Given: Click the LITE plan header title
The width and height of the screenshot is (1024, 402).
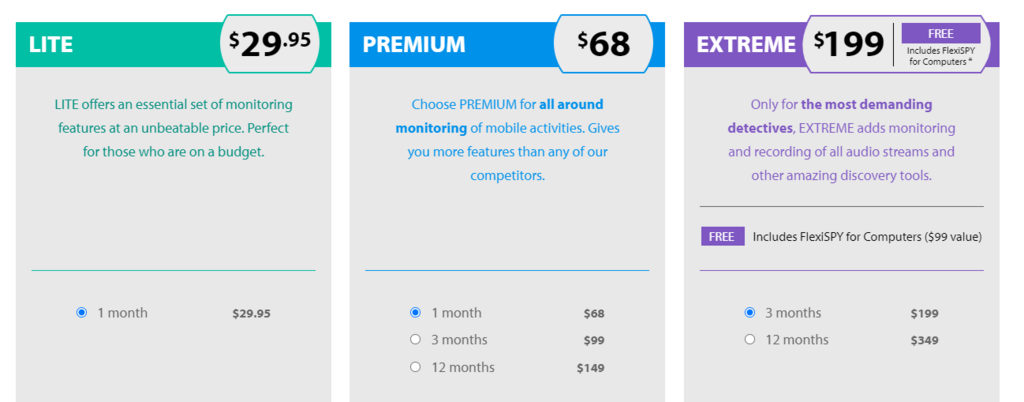Looking at the screenshot, I should coord(51,44).
